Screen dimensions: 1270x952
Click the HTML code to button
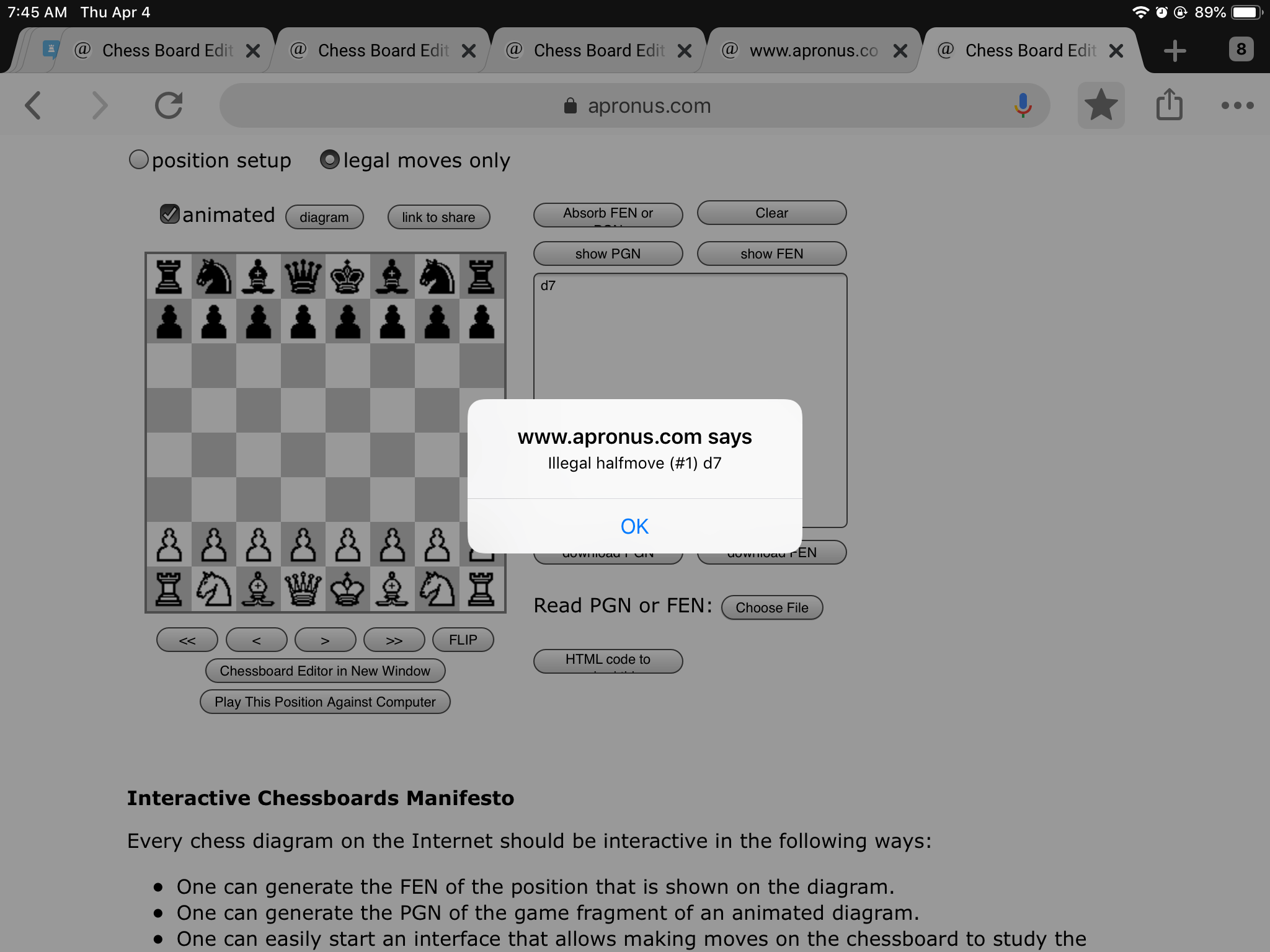[x=608, y=661]
